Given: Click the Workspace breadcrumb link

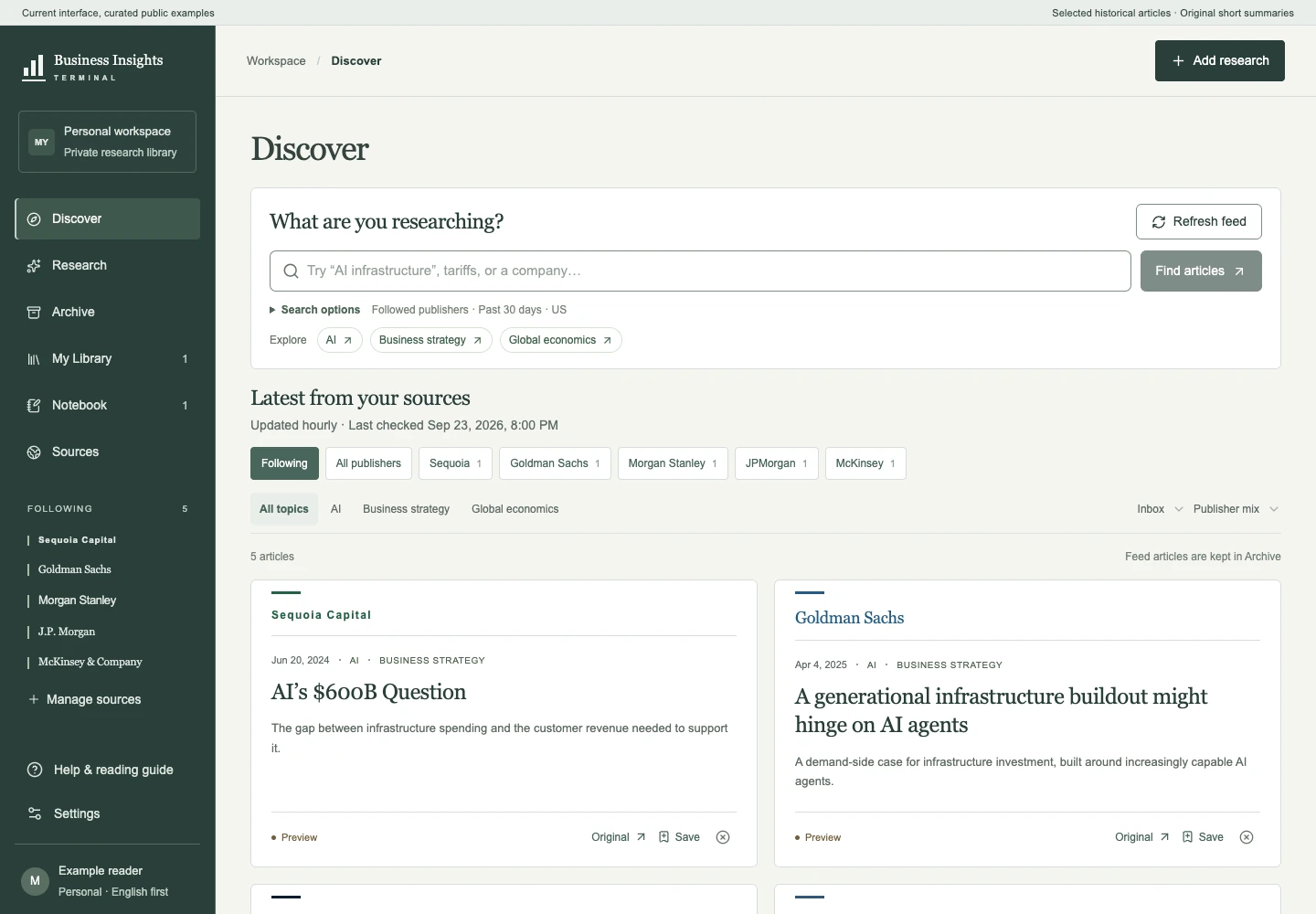Looking at the screenshot, I should pyautogui.click(x=276, y=61).
